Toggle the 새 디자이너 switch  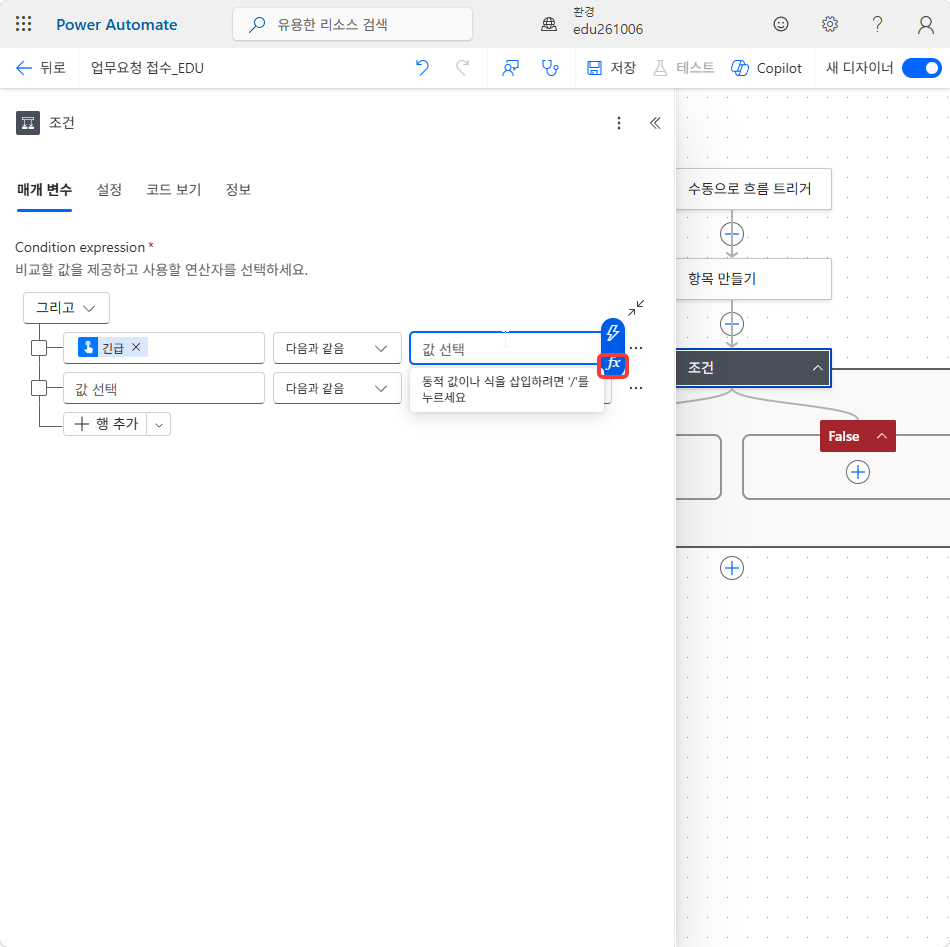pos(922,68)
